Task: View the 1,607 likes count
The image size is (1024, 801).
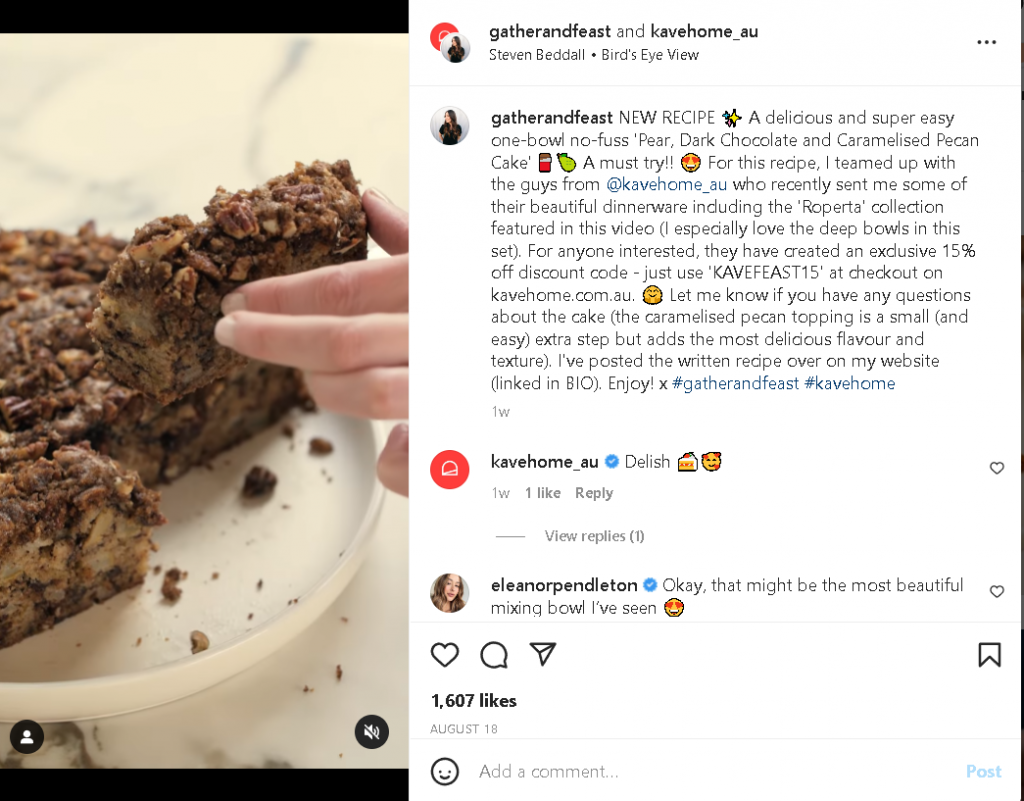Action: pyautogui.click(x=472, y=701)
